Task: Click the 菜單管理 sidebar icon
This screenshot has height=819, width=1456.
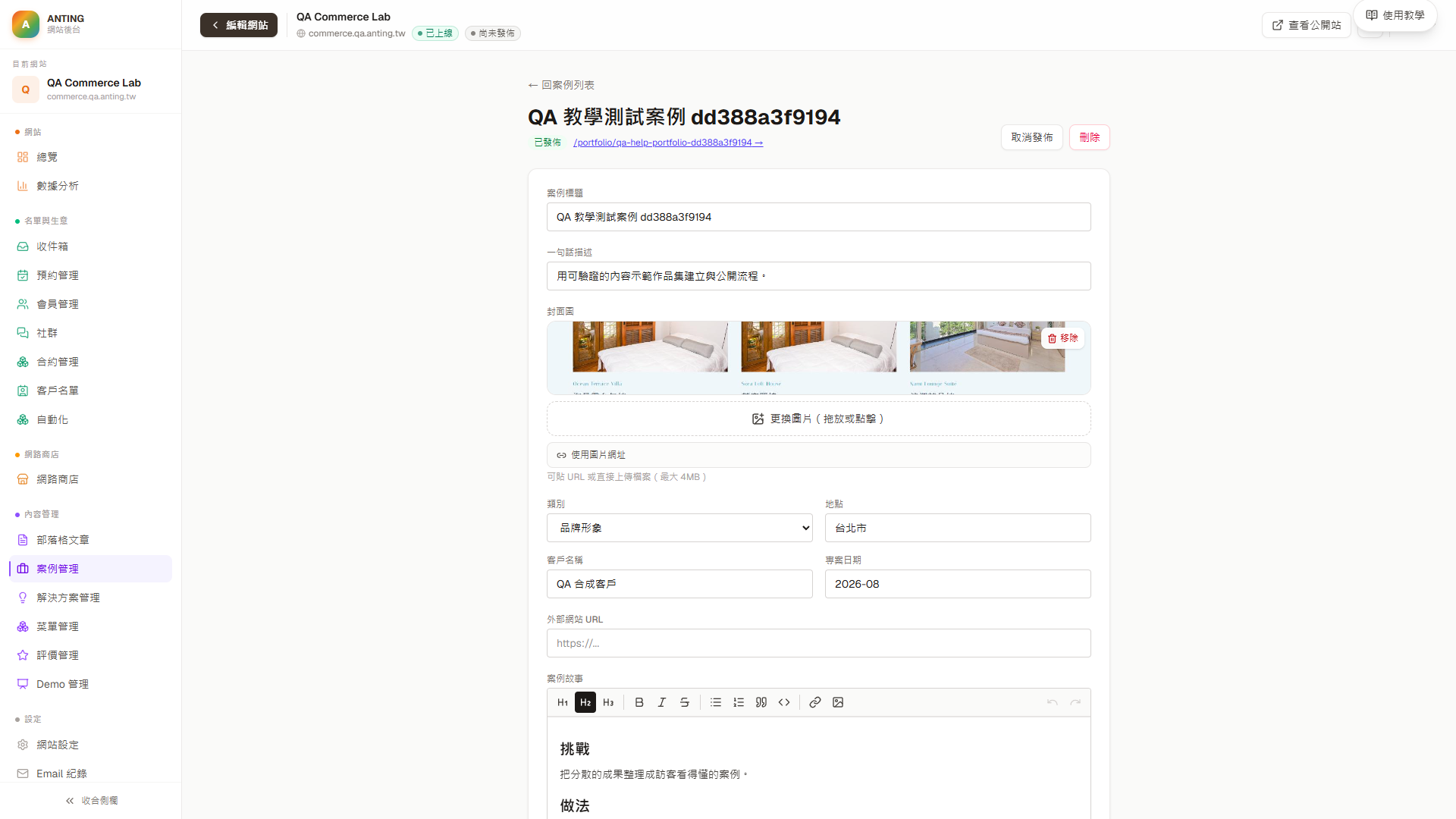Action: [x=23, y=626]
